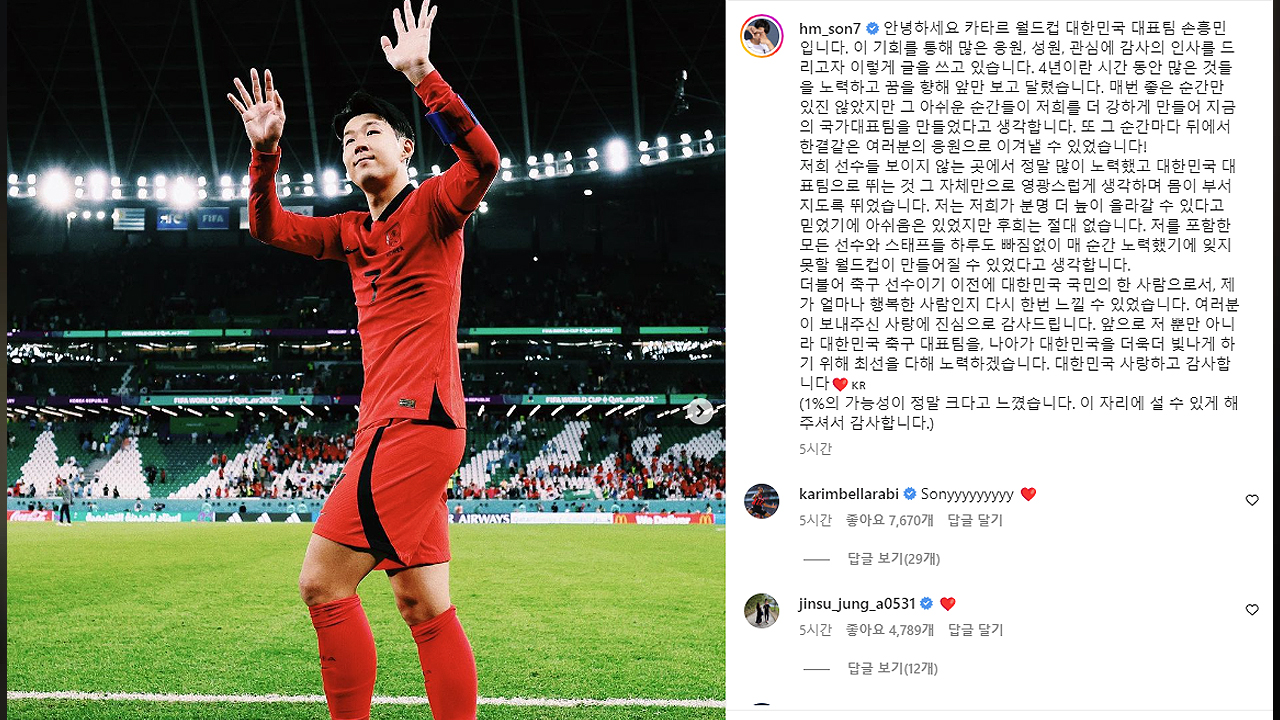Image resolution: width=1280 pixels, height=720 pixels.
Task: Like karimbellarabi's comment with heart icon
Action: coord(1252,500)
